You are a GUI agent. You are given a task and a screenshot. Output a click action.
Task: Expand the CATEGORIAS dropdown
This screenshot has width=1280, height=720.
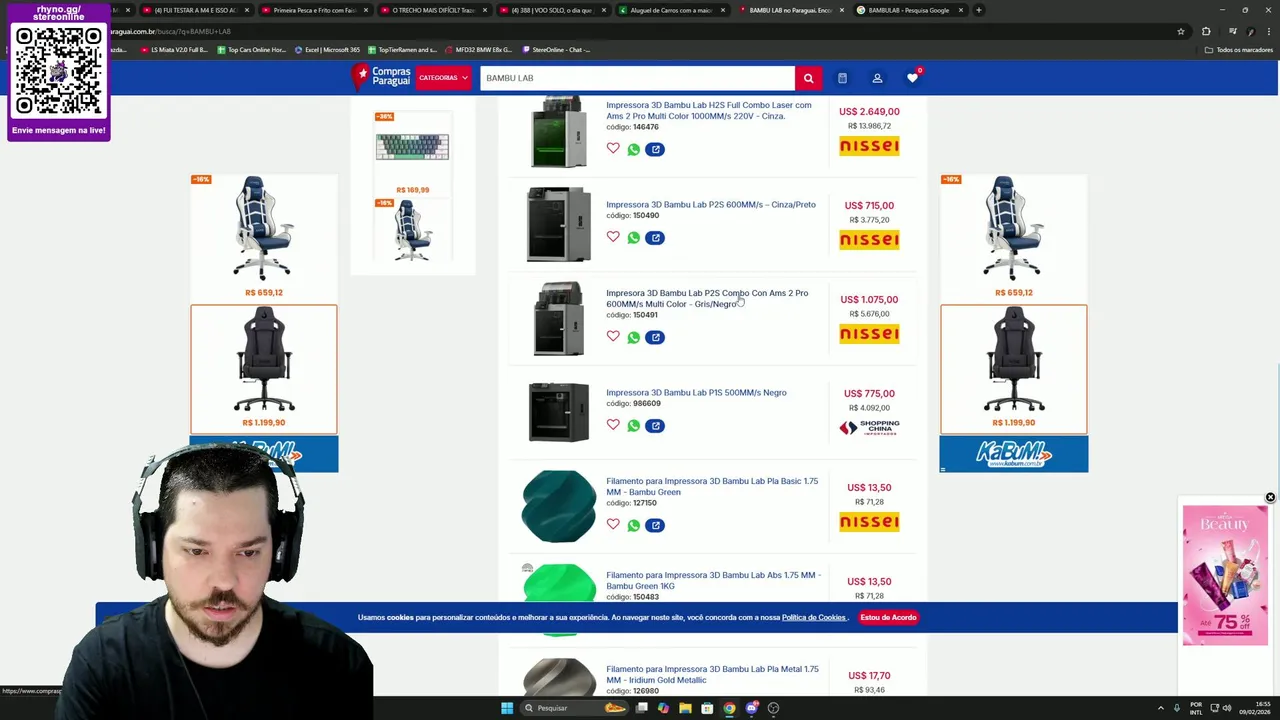[x=443, y=78]
